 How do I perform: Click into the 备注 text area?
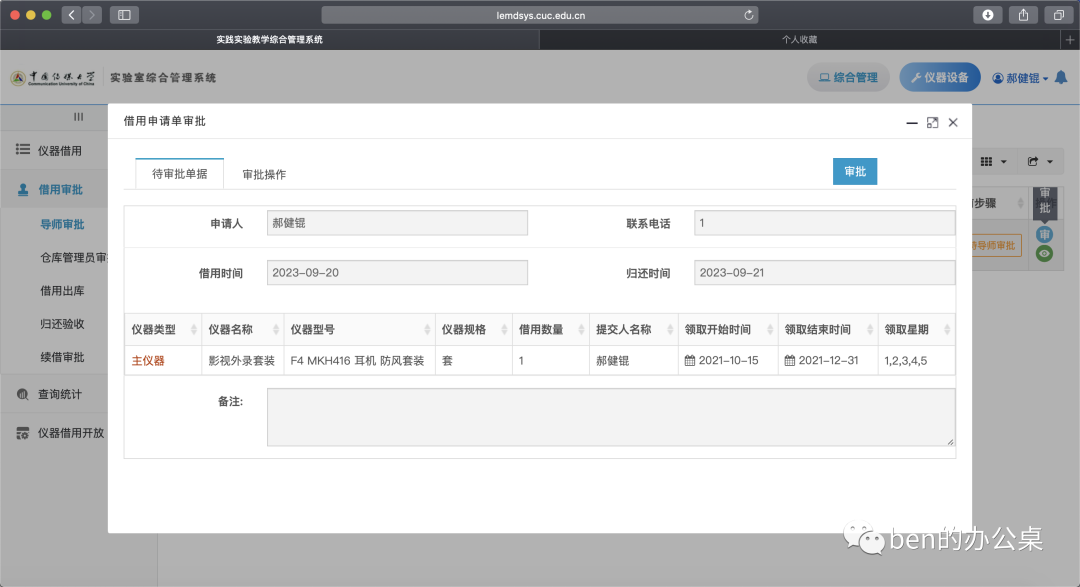(x=611, y=418)
